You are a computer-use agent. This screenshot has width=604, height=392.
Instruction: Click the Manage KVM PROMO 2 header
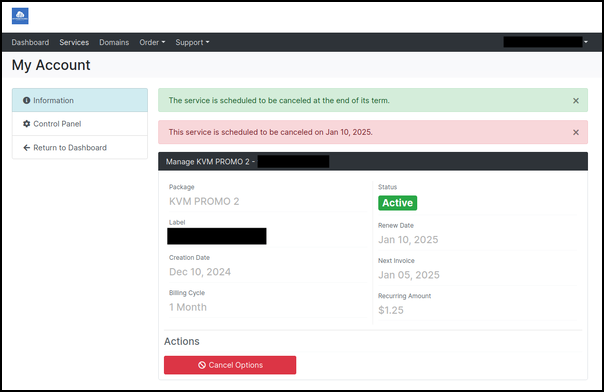click(373, 161)
